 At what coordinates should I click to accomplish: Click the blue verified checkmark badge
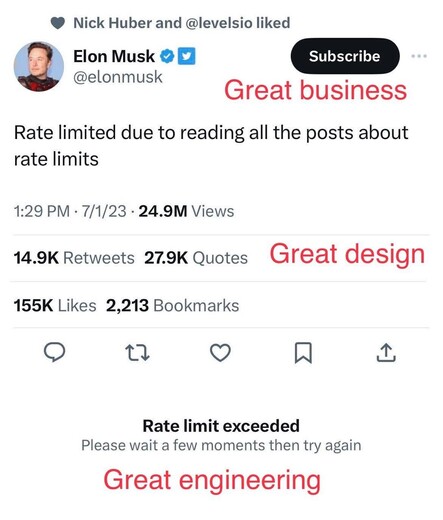pos(167,56)
